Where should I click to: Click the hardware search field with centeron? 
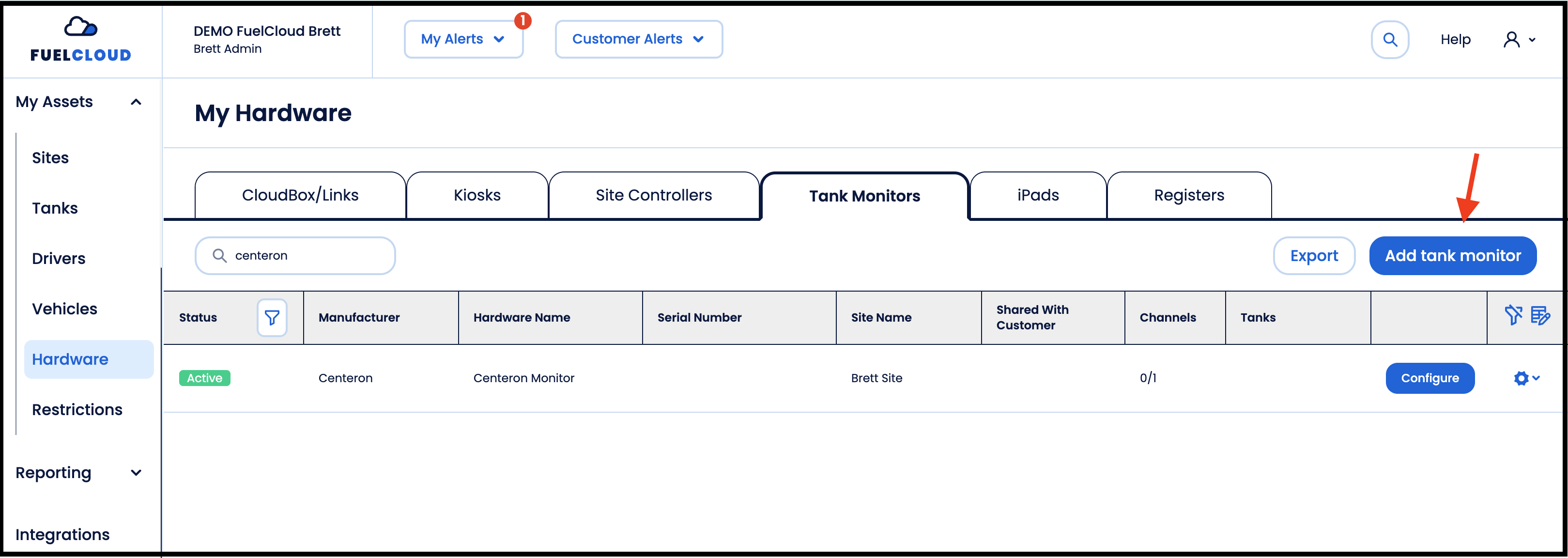pos(295,256)
